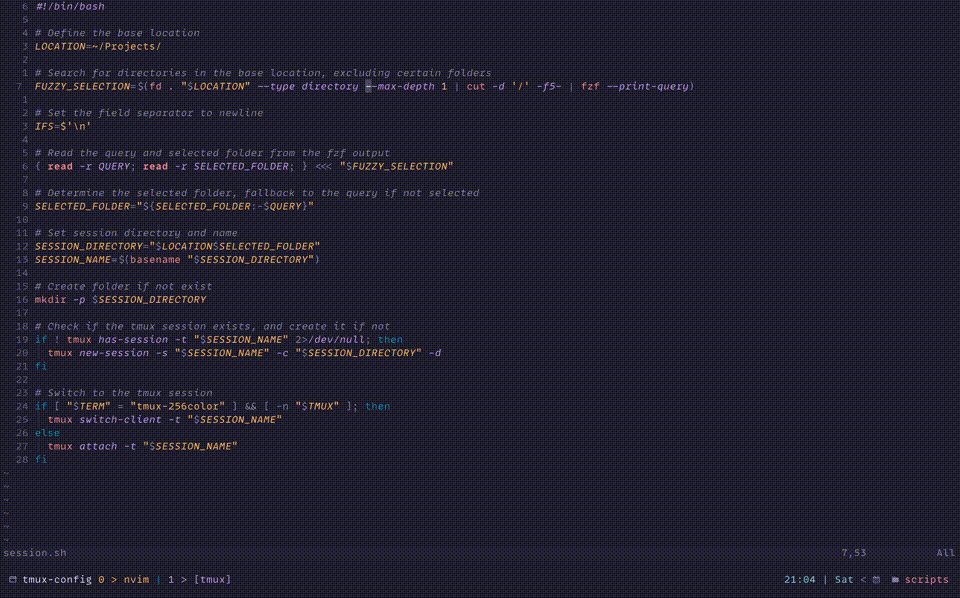Place cursor on the IFS=$'\n' line
Image resolution: width=960 pixels, height=598 pixels.
pyautogui.click(x=63, y=126)
